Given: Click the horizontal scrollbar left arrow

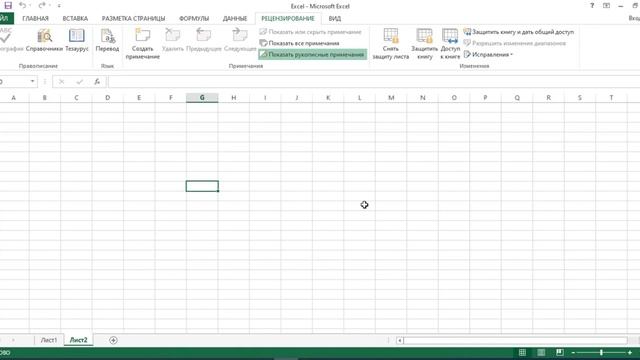Looking at the screenshot, I should click(x=400, y=340).
